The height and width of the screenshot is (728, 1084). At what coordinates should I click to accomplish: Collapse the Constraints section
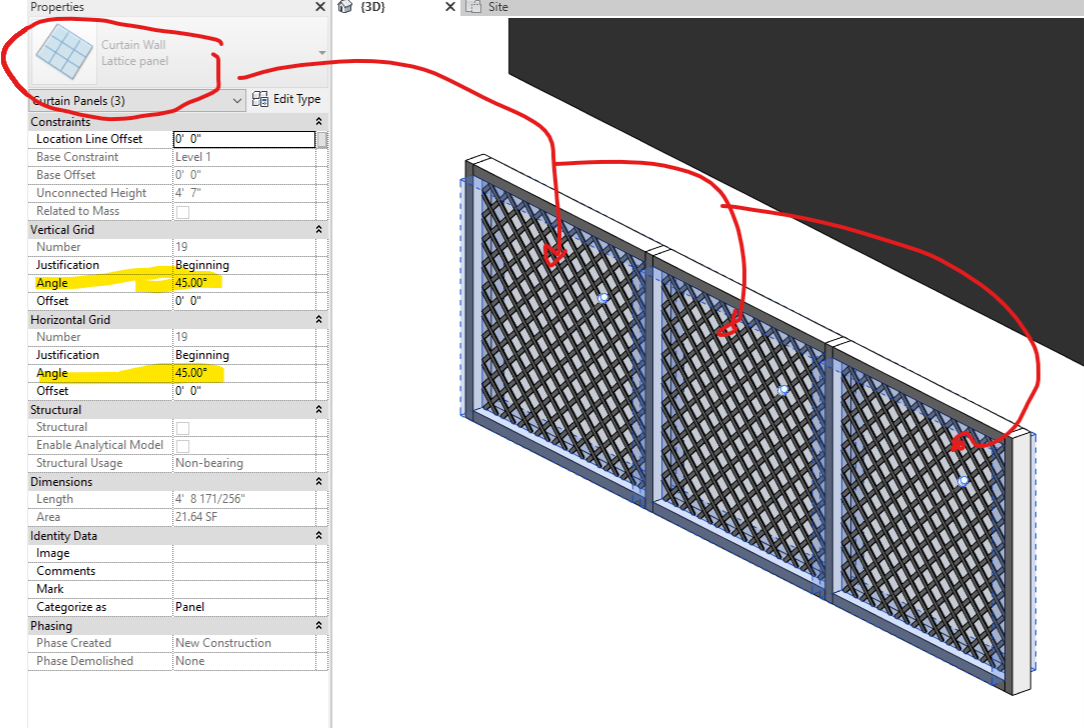click(320, 121)
